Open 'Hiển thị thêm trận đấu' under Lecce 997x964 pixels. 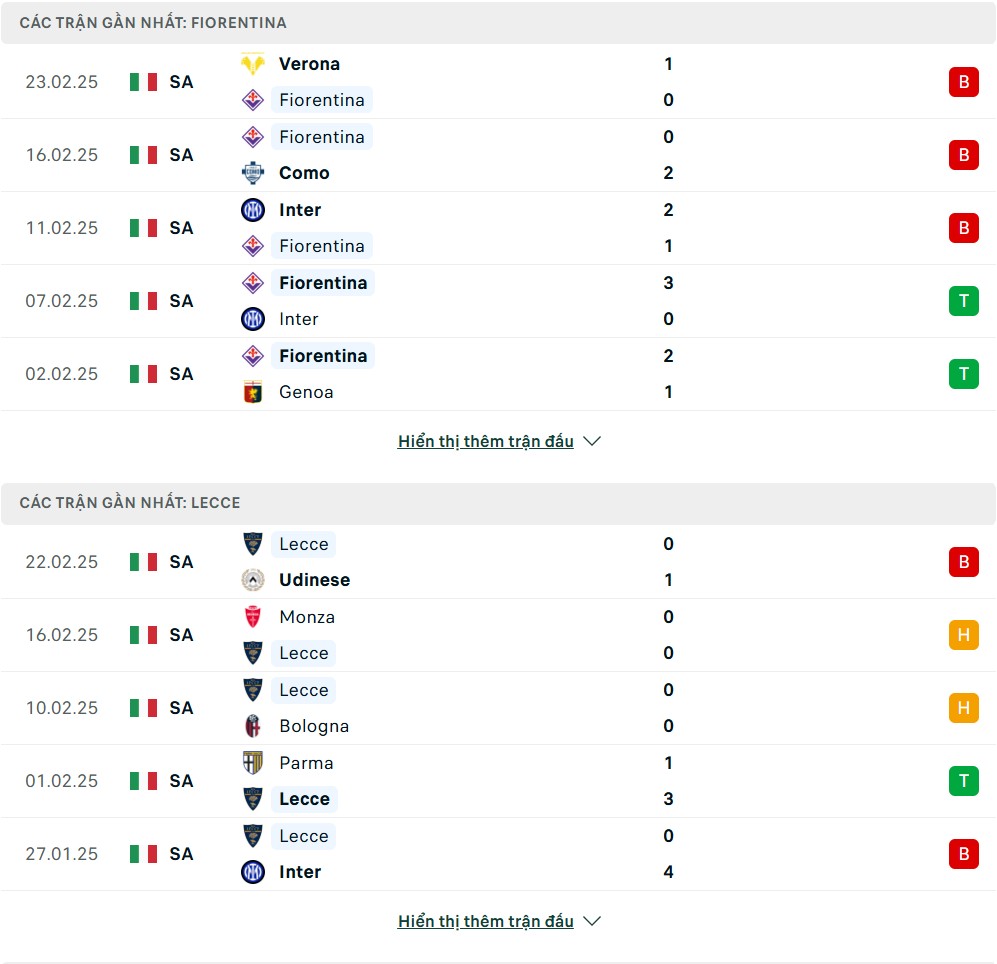coord(486,921)
